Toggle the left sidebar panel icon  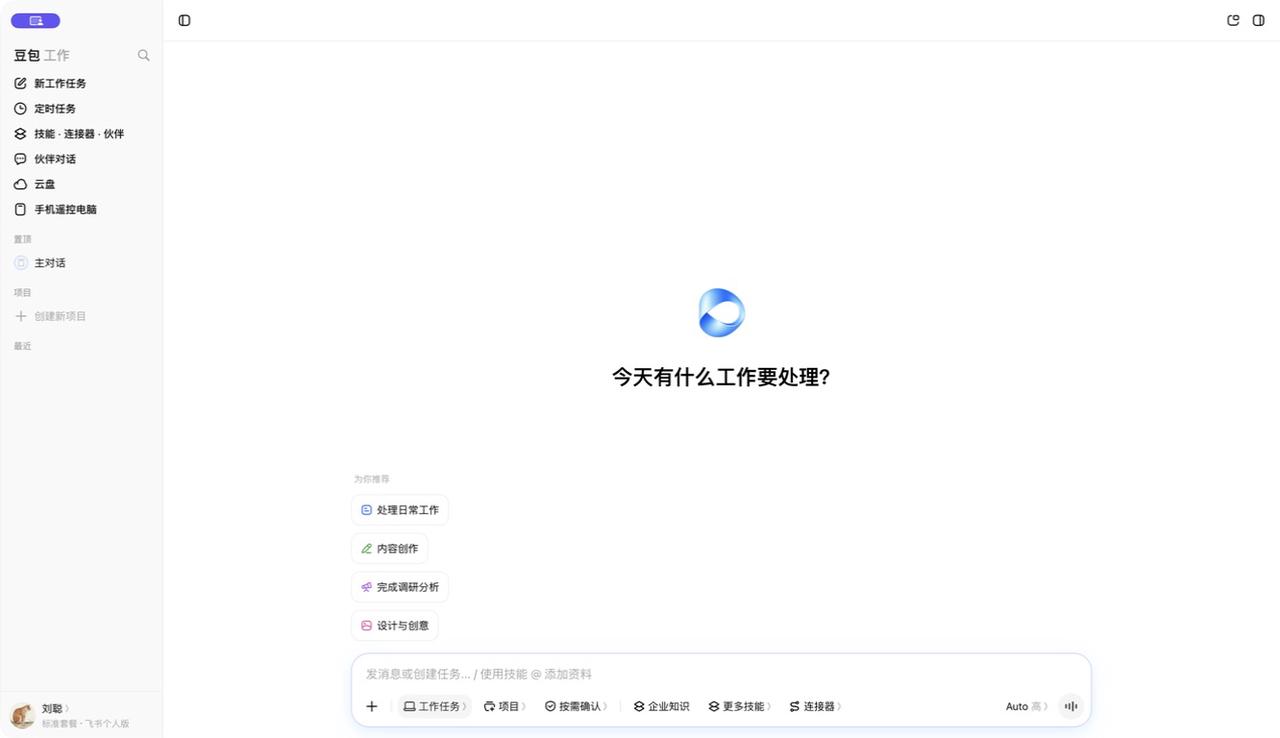184,20
